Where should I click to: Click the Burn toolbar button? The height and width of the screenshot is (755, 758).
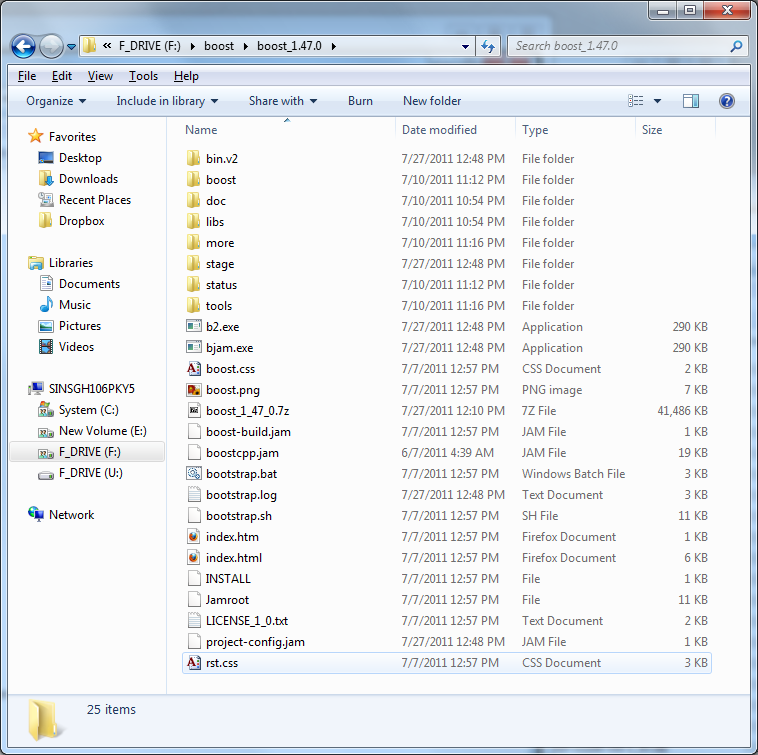click(360, 101)
